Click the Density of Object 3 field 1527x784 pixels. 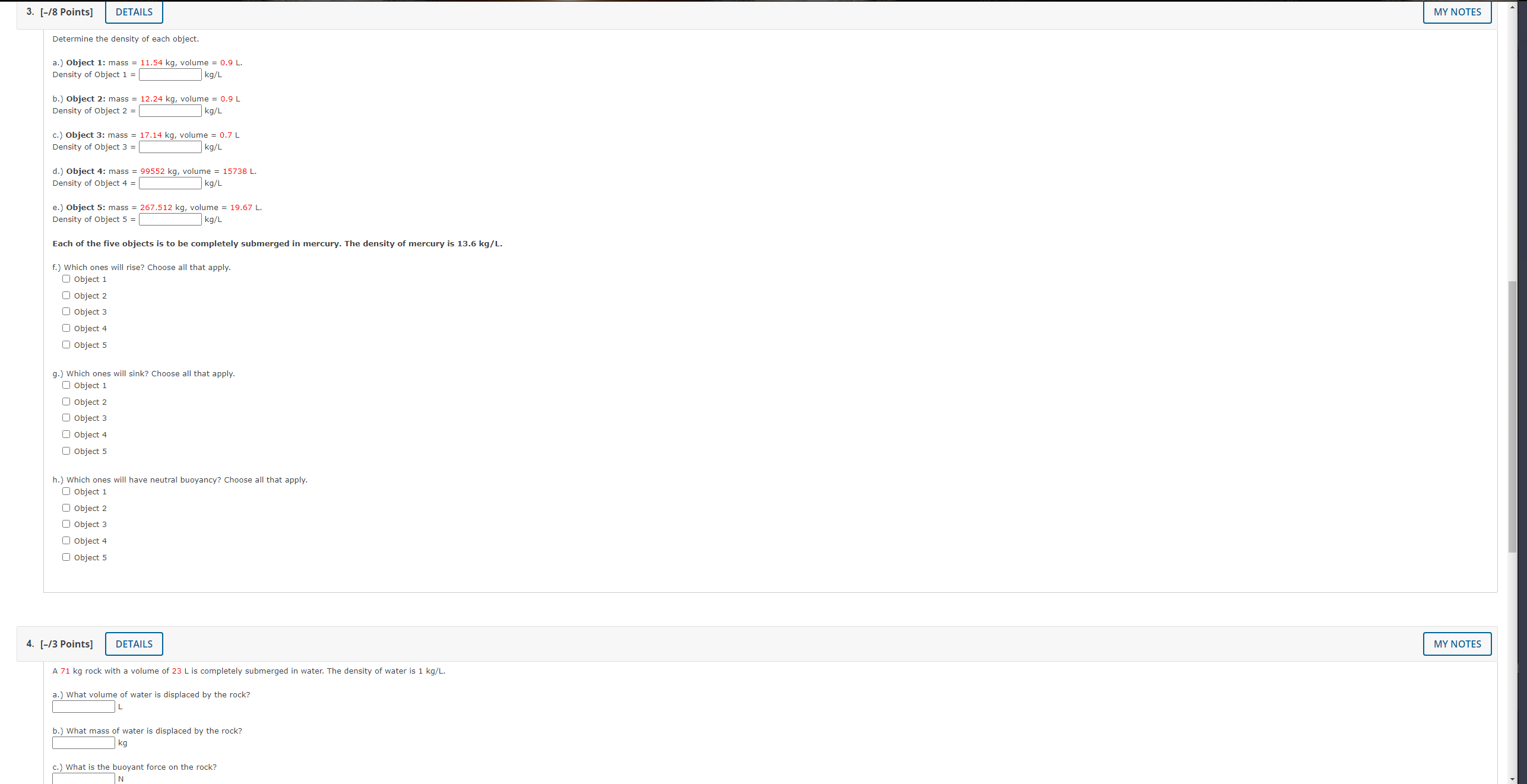coord(170,147)
